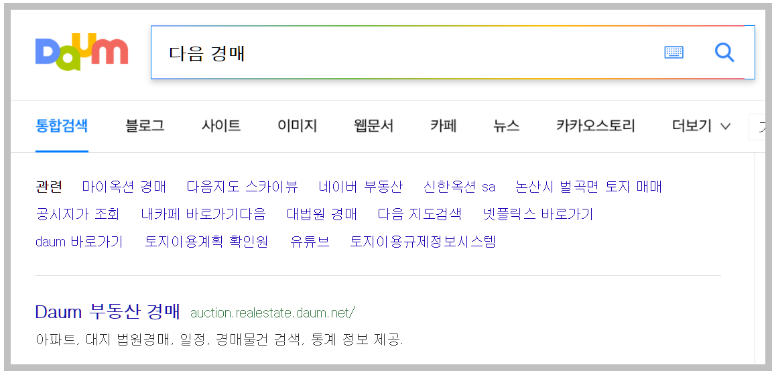Click the description starting 아파트, 대지 법원경매
776x377 pixels.
[x=220, y=340]
